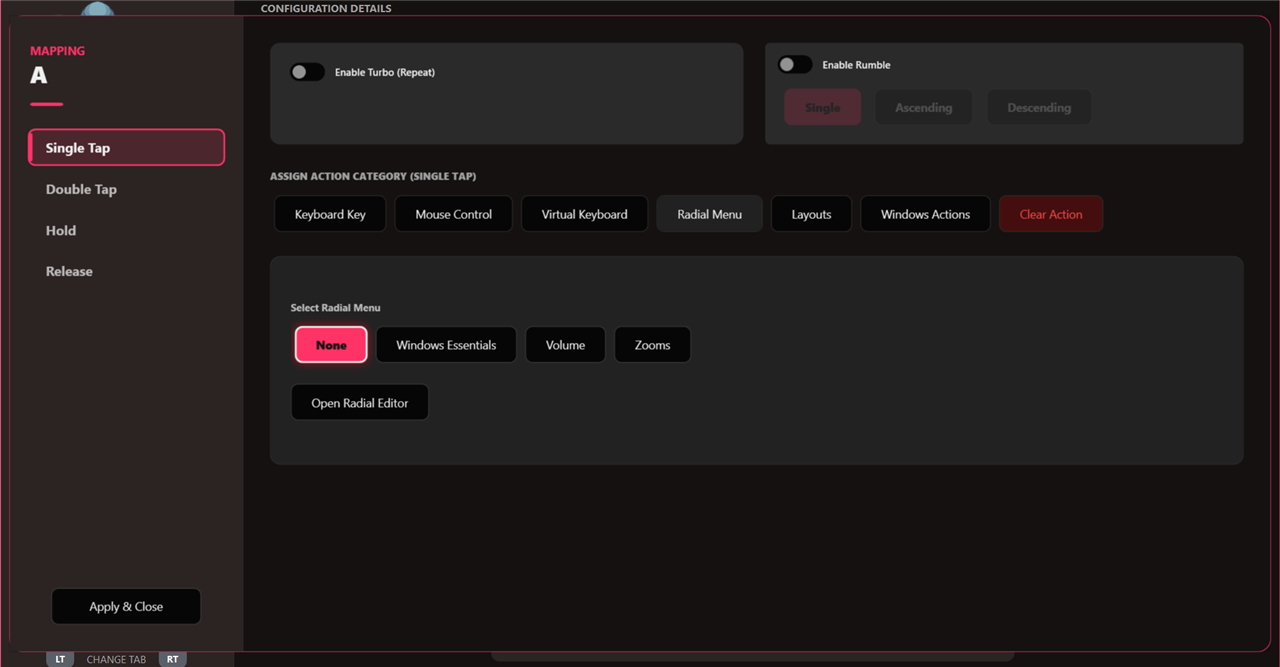Select the Volume radial menu
Viewport: 1280px width, 667px height.
(565, 345)
